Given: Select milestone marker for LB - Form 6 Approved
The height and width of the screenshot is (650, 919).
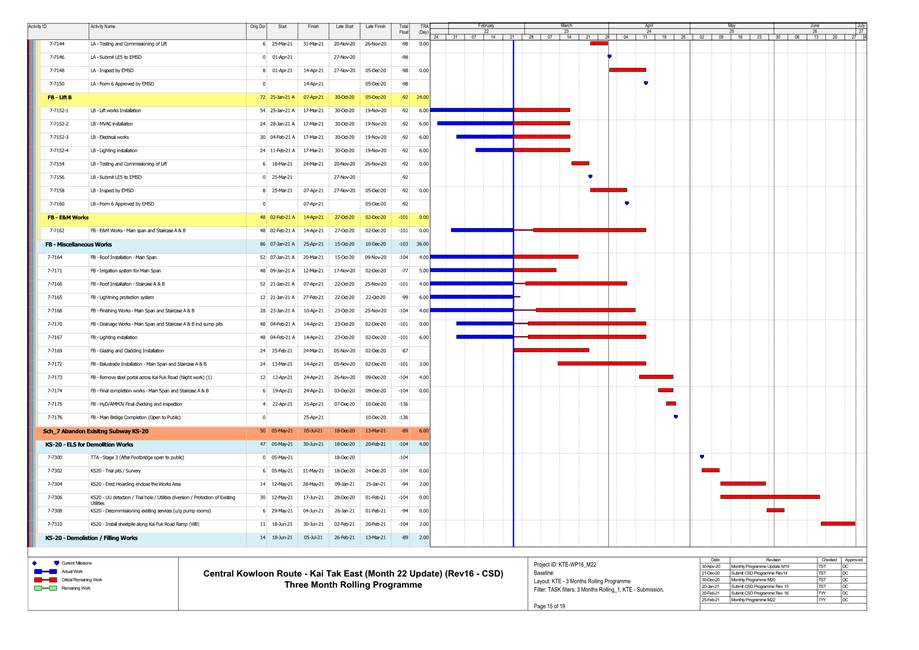Looking at the screenshot, I should click(627, 203).
